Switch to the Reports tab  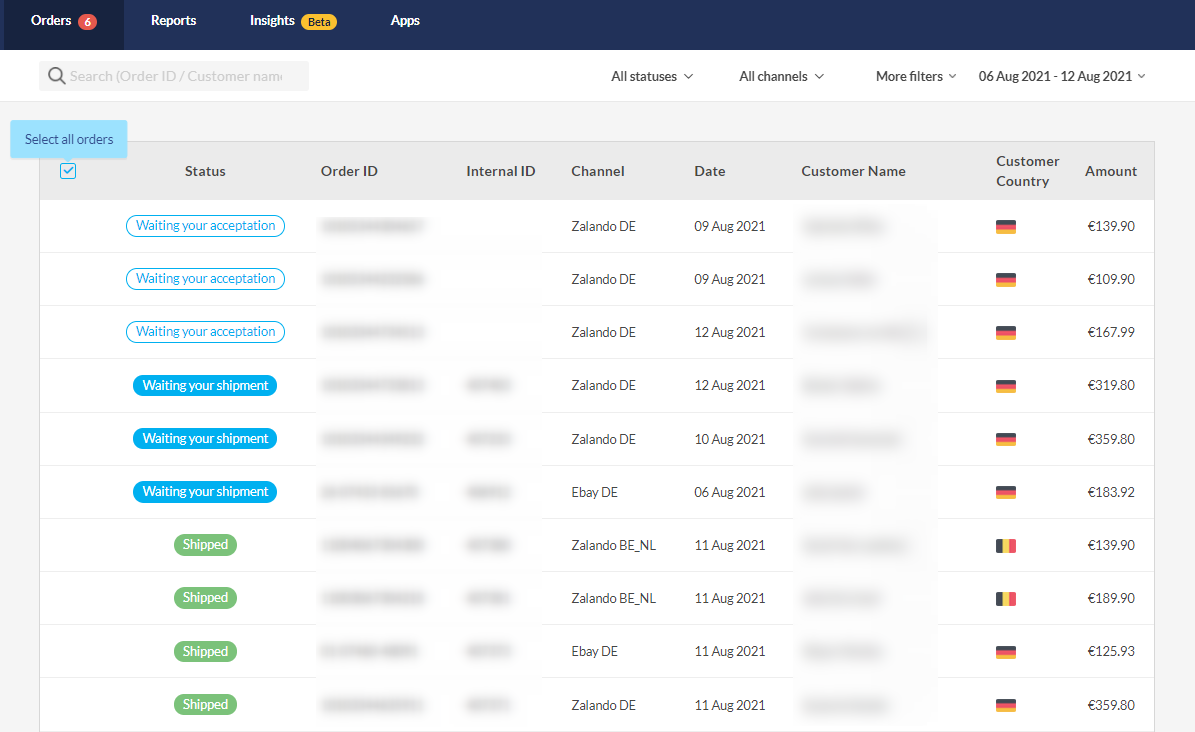tap(173, 21)
